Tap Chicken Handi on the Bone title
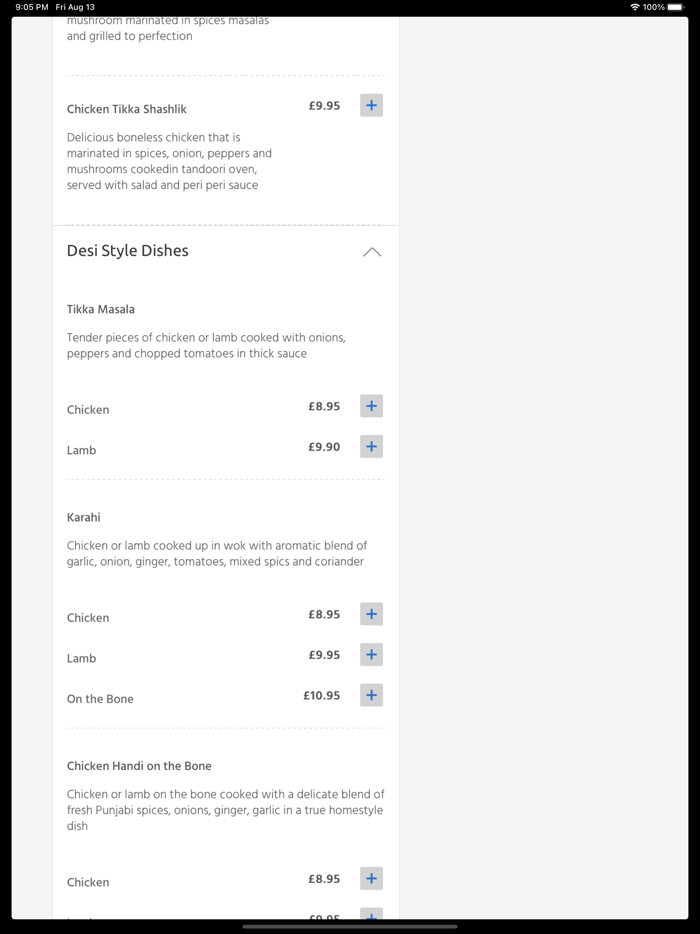The image size is (700, 934). click(139, 766)
